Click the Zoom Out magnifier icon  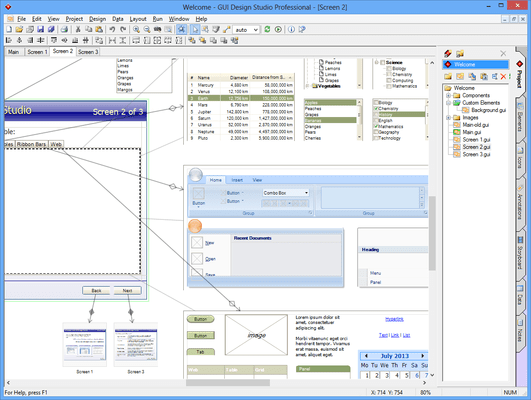click(147, 29)
